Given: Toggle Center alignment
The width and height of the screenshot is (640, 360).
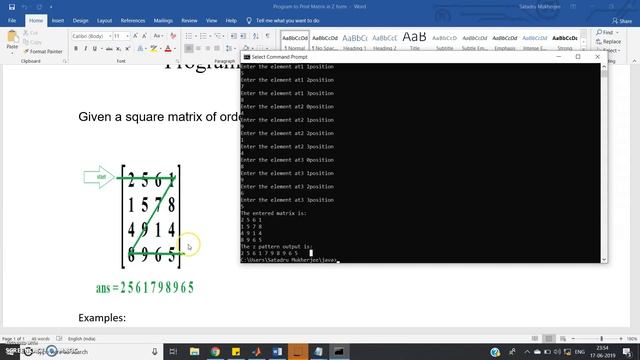Looking at the screenshot, I should coord(198,49).
